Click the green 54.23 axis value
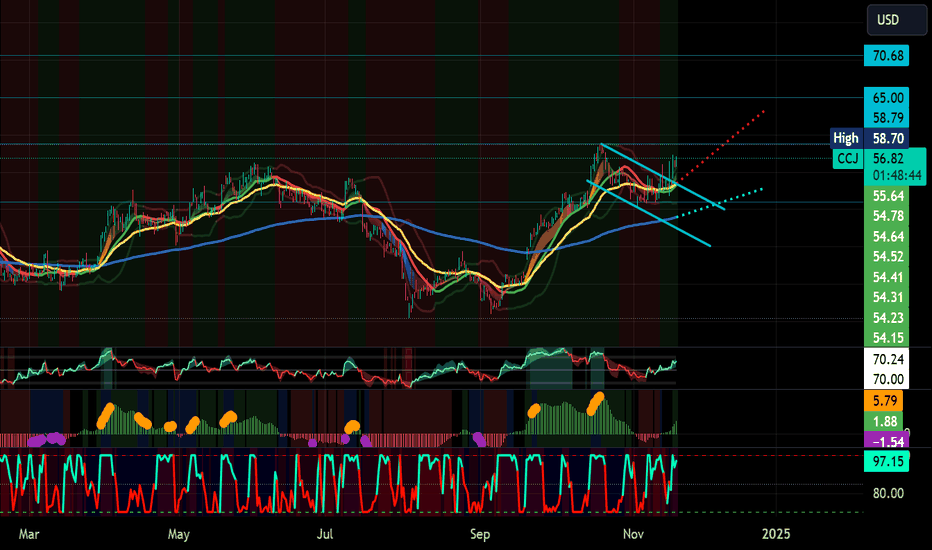Image resolution: width=932 pixels, height=550 pixels. 888,318
